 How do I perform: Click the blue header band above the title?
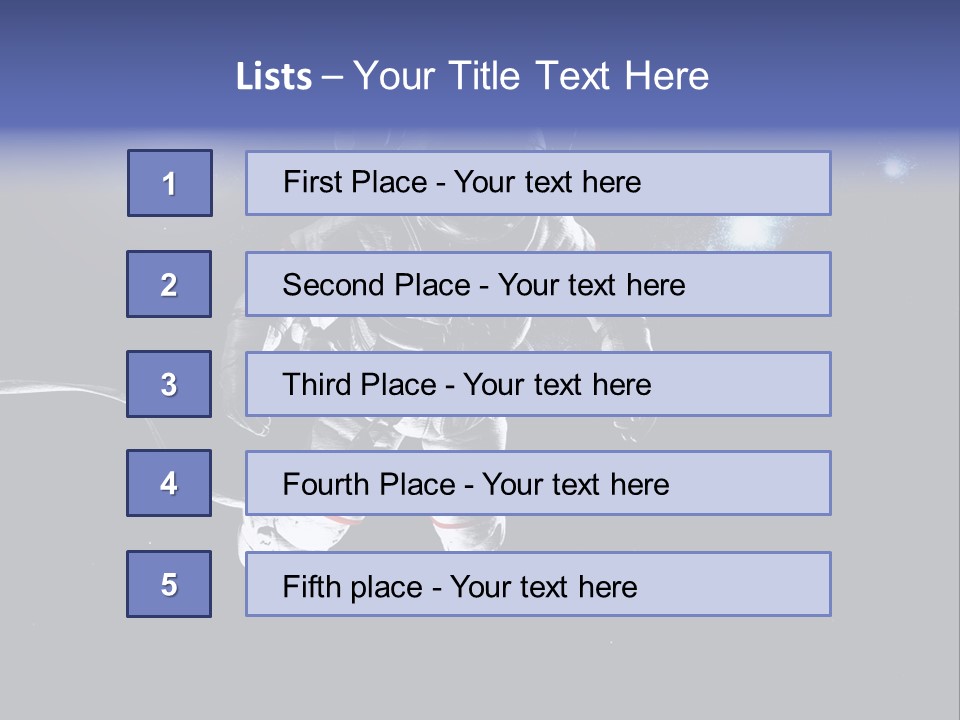coord(480,24)
